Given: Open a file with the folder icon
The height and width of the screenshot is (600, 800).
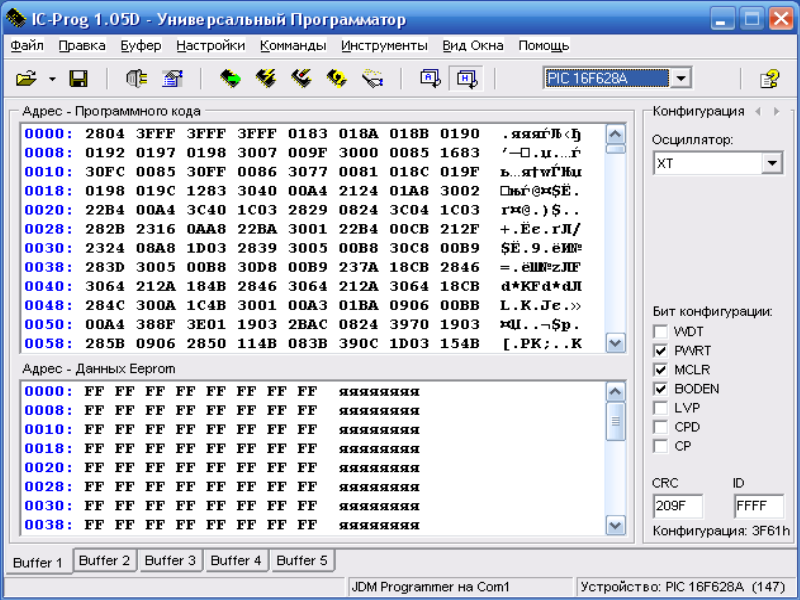Looking at the screenshot, I should (x=27, y=79).
